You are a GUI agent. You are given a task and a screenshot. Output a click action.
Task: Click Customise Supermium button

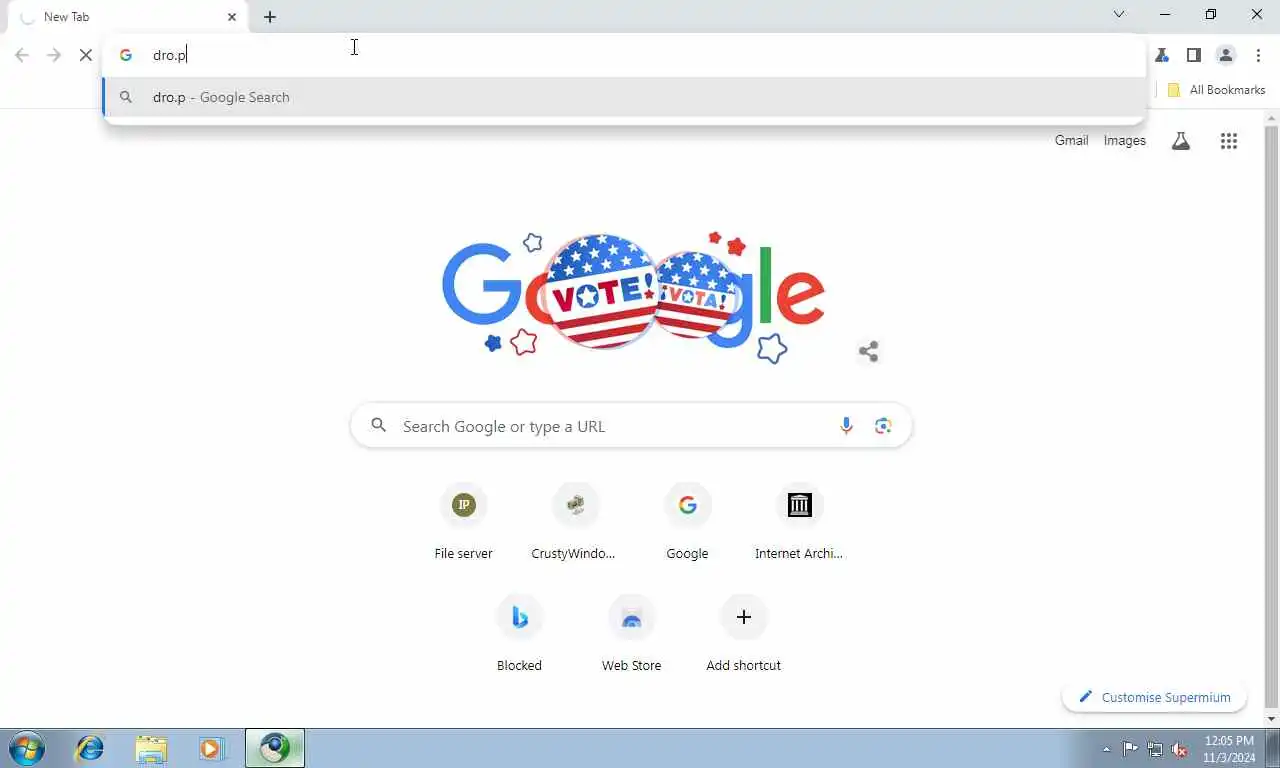tap(1155, 697)
